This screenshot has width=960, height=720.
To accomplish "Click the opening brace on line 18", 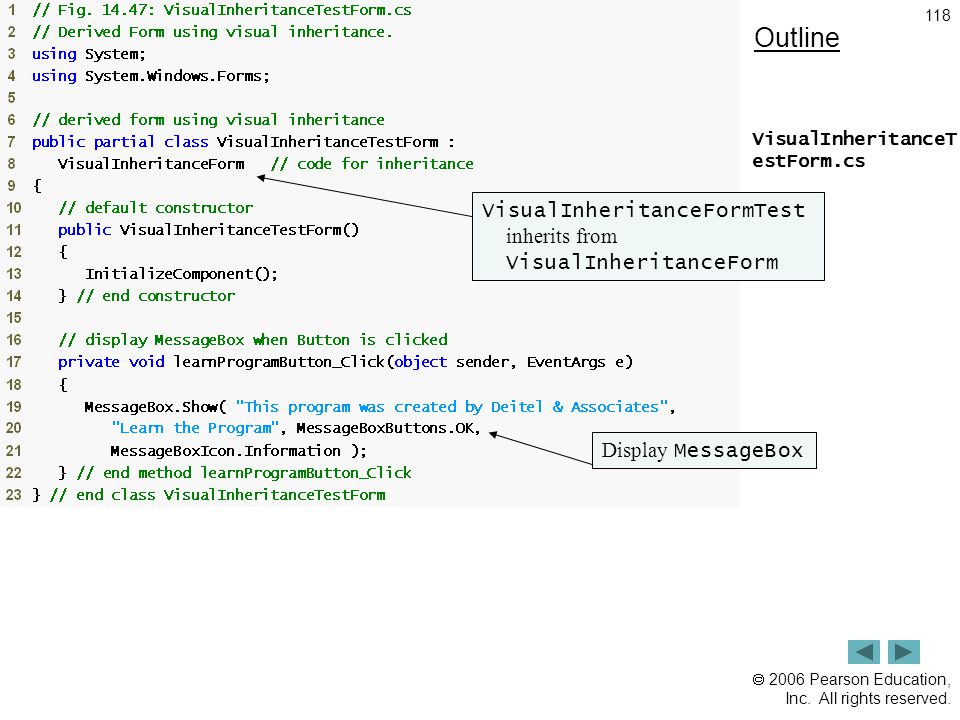I will click(x=63, y=384).
